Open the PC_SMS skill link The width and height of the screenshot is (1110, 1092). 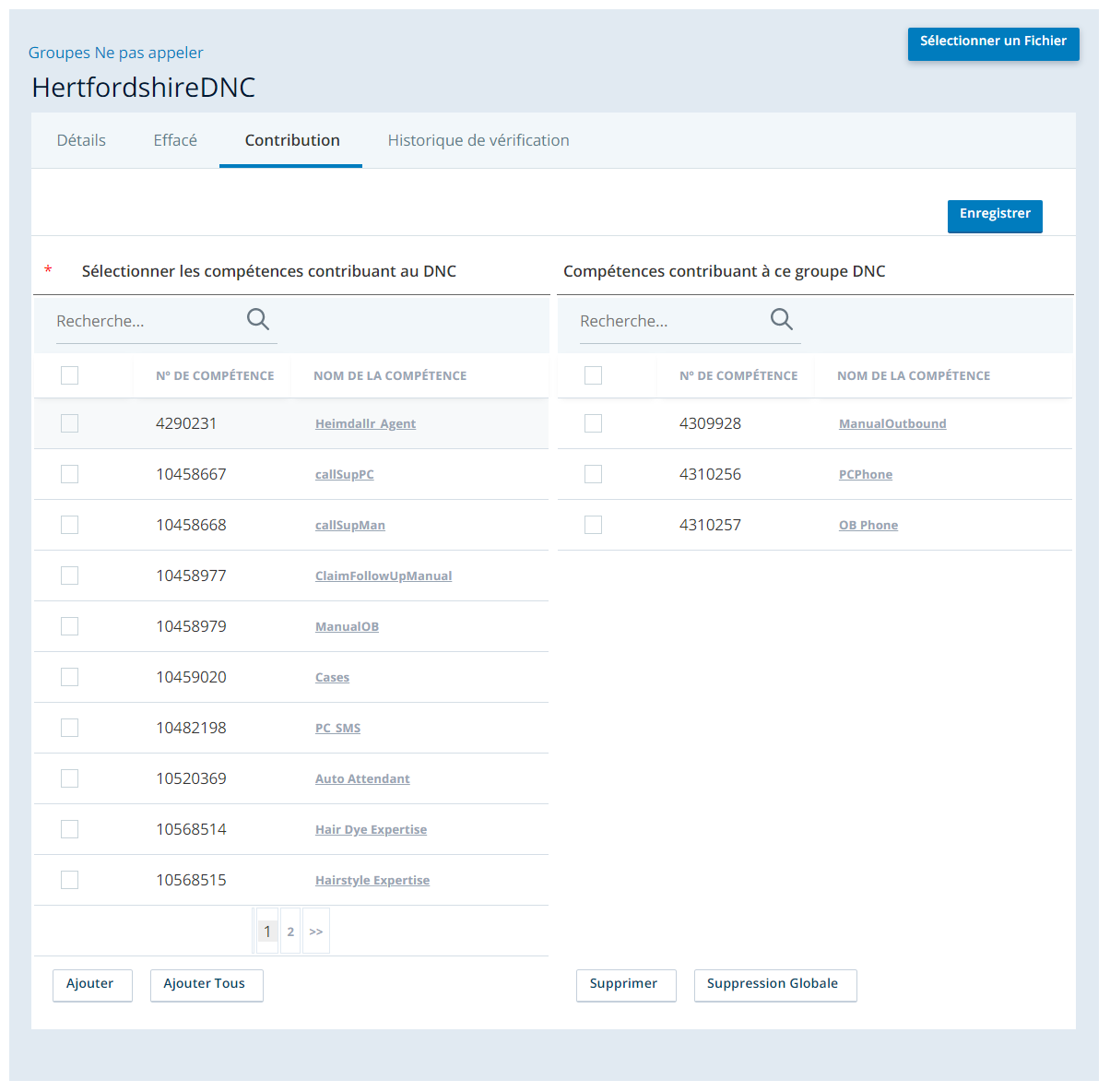click(337, 728)
